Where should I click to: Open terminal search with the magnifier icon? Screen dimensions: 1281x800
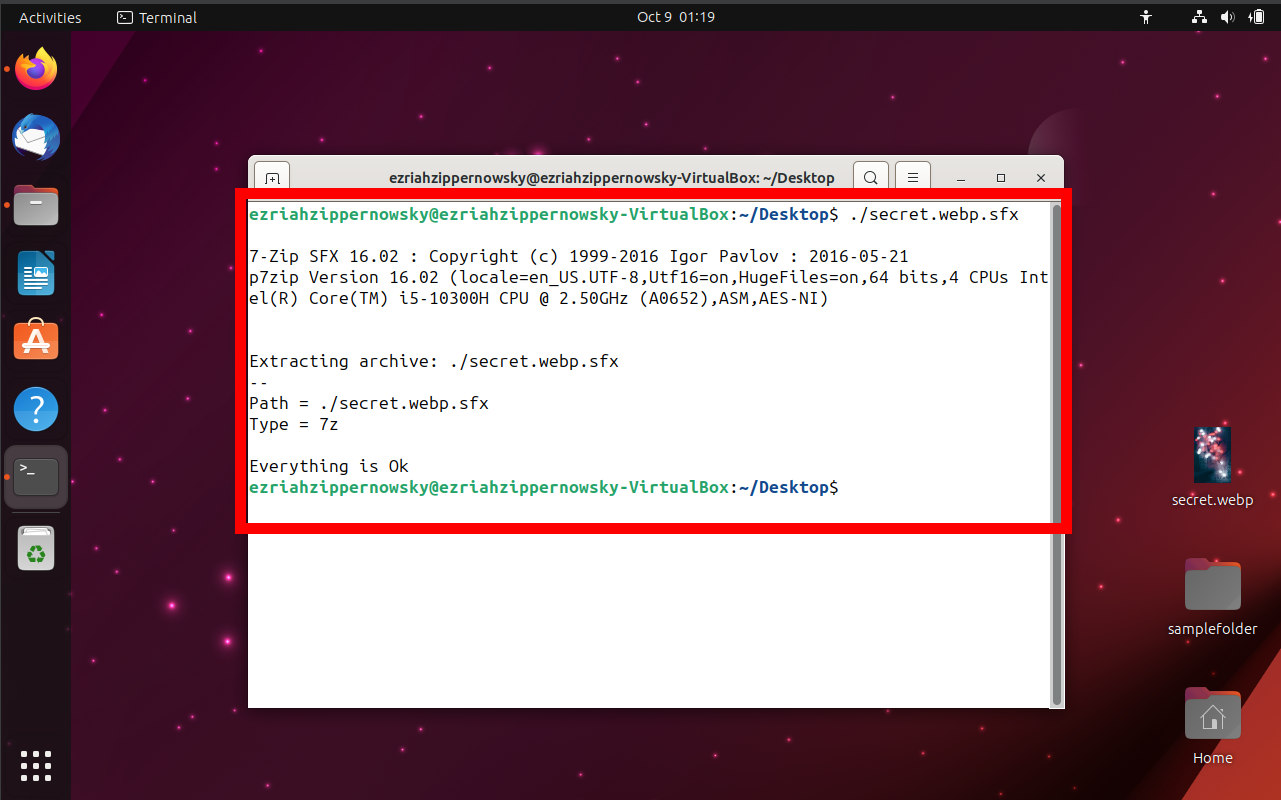[x=870, y=176]
